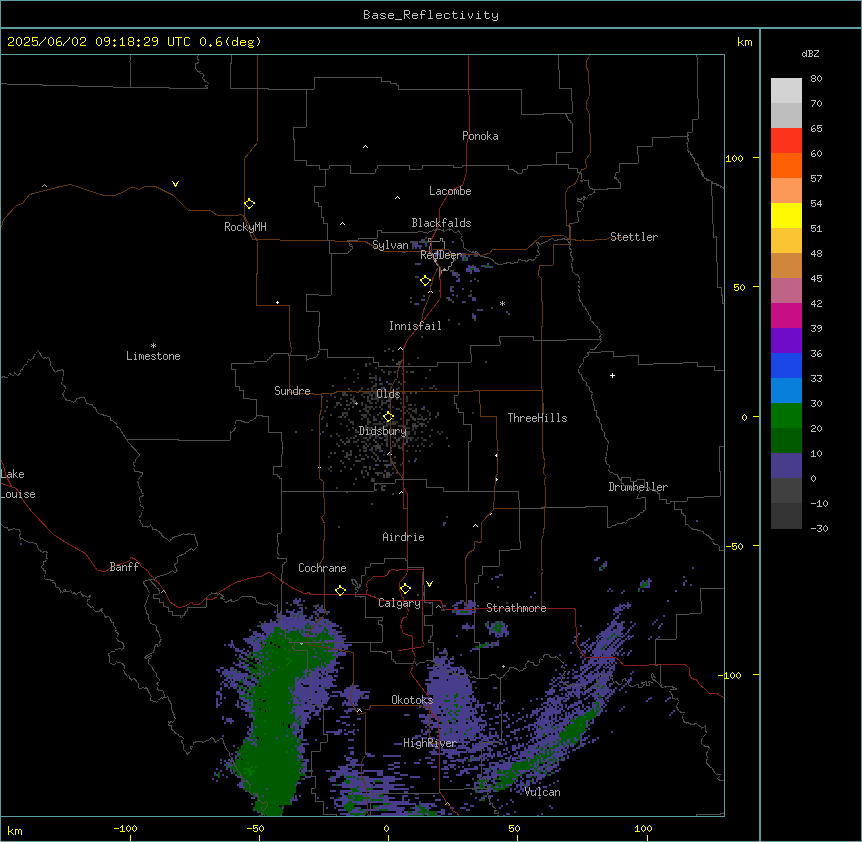Click the Blackfalds city label
The width and height of the screenshot is (862, 842).
(441, 223)
